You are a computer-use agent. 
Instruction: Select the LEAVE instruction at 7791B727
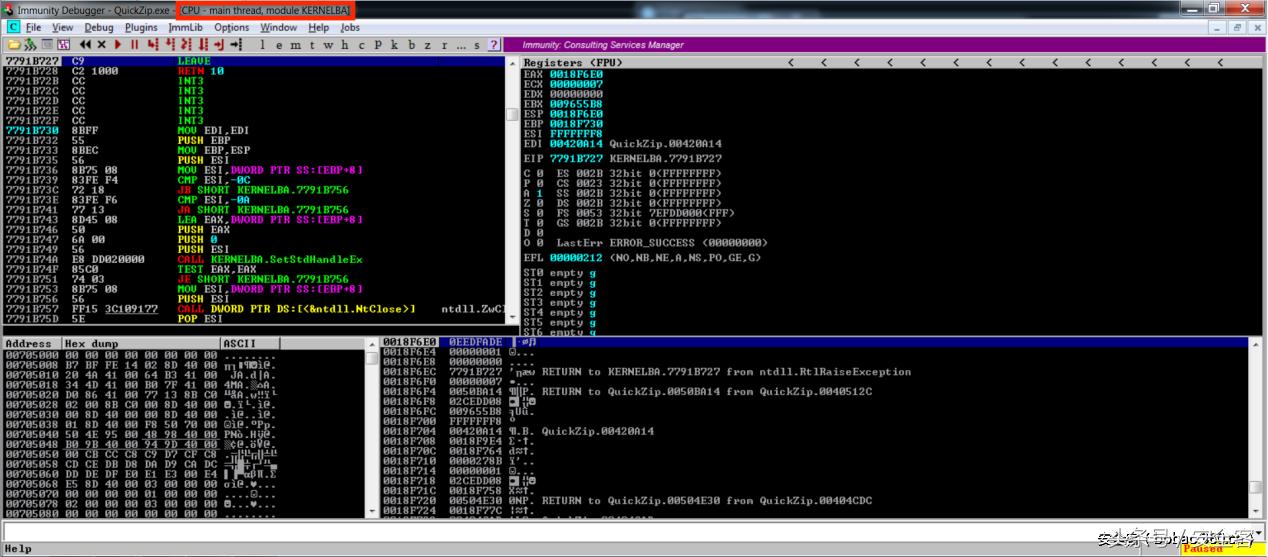[x=194, y=61]
